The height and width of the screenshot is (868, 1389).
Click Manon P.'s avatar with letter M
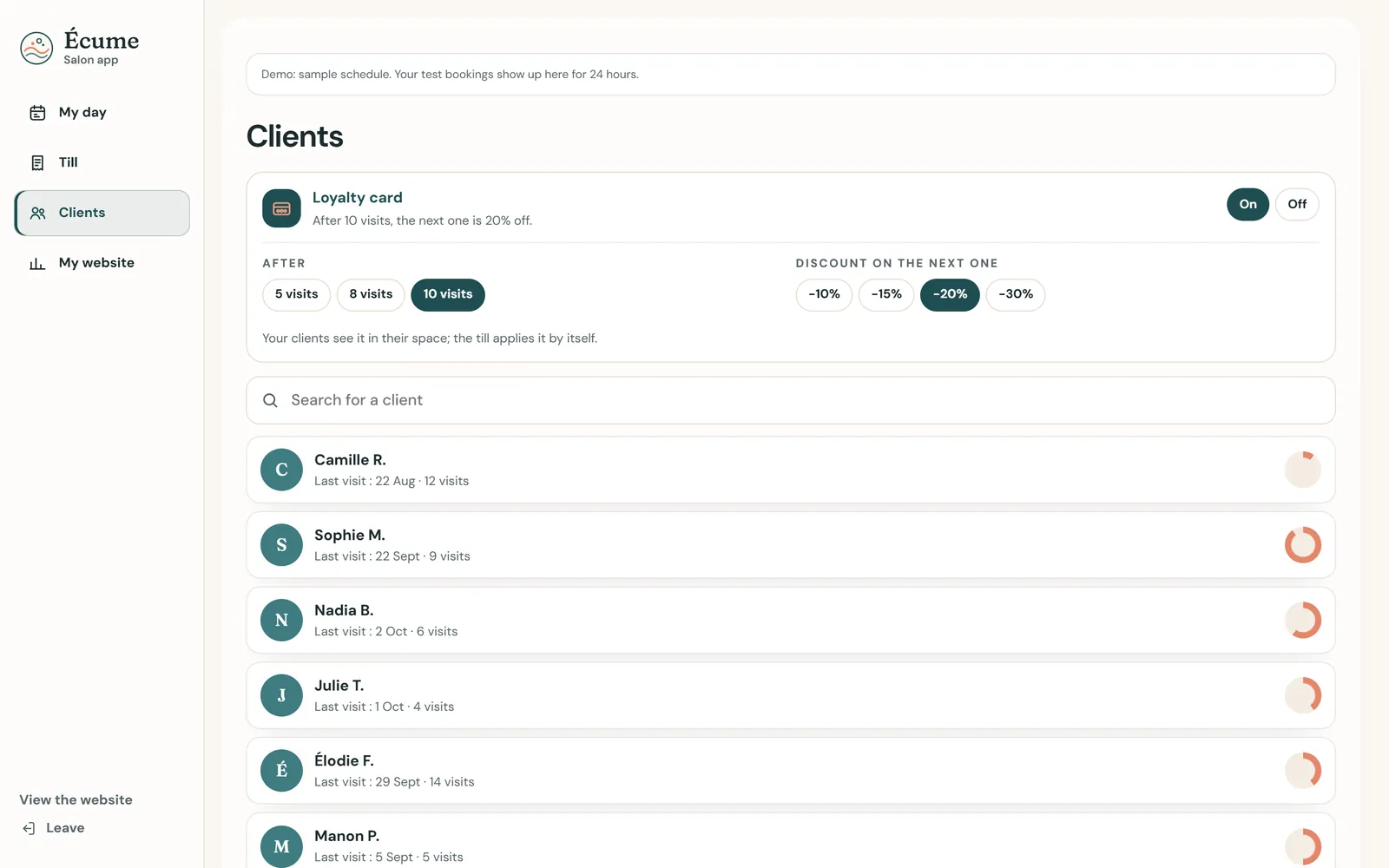pyautogui.click(x=281, y=846)
